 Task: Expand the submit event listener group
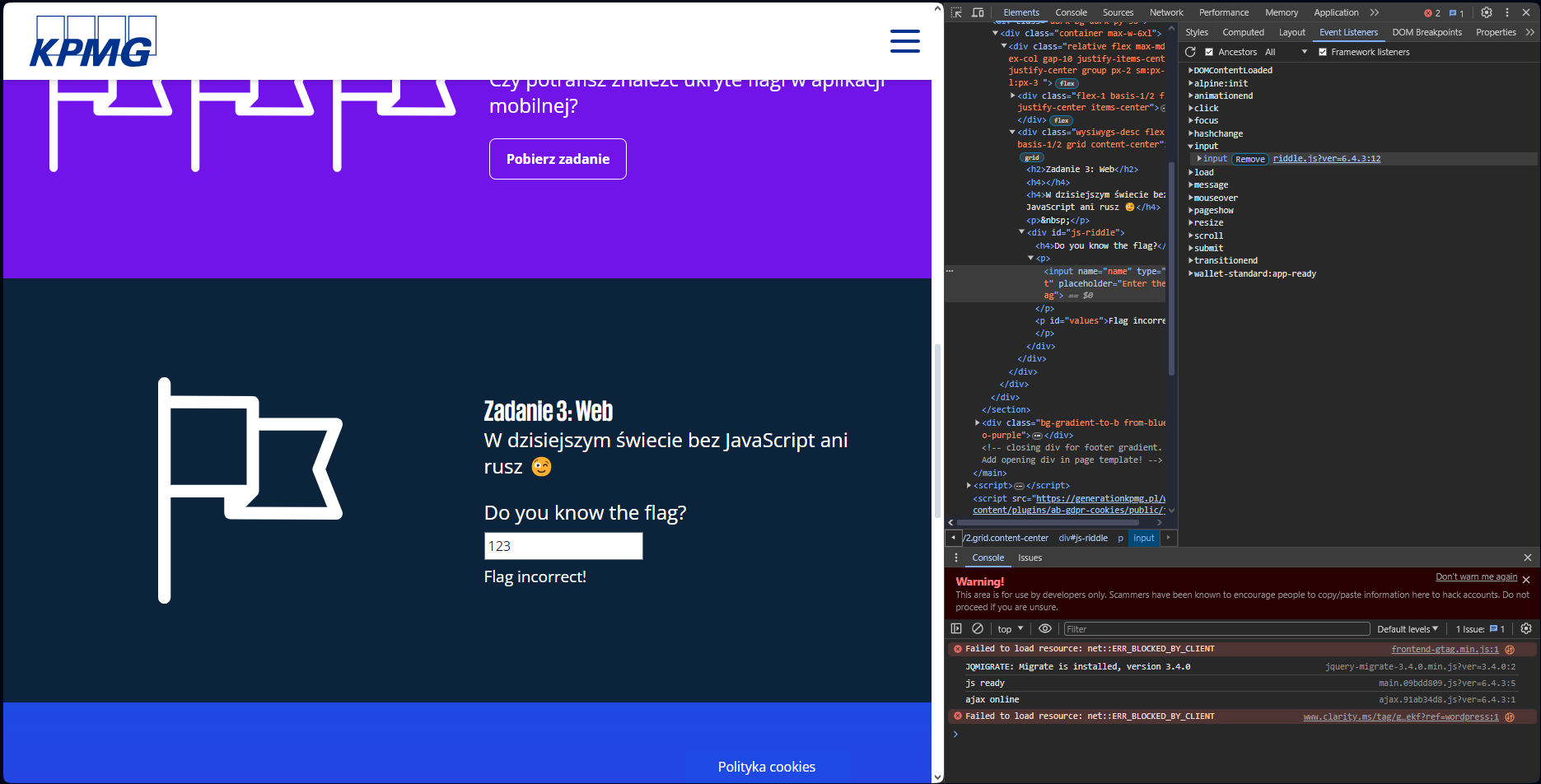coord(1191,249)
